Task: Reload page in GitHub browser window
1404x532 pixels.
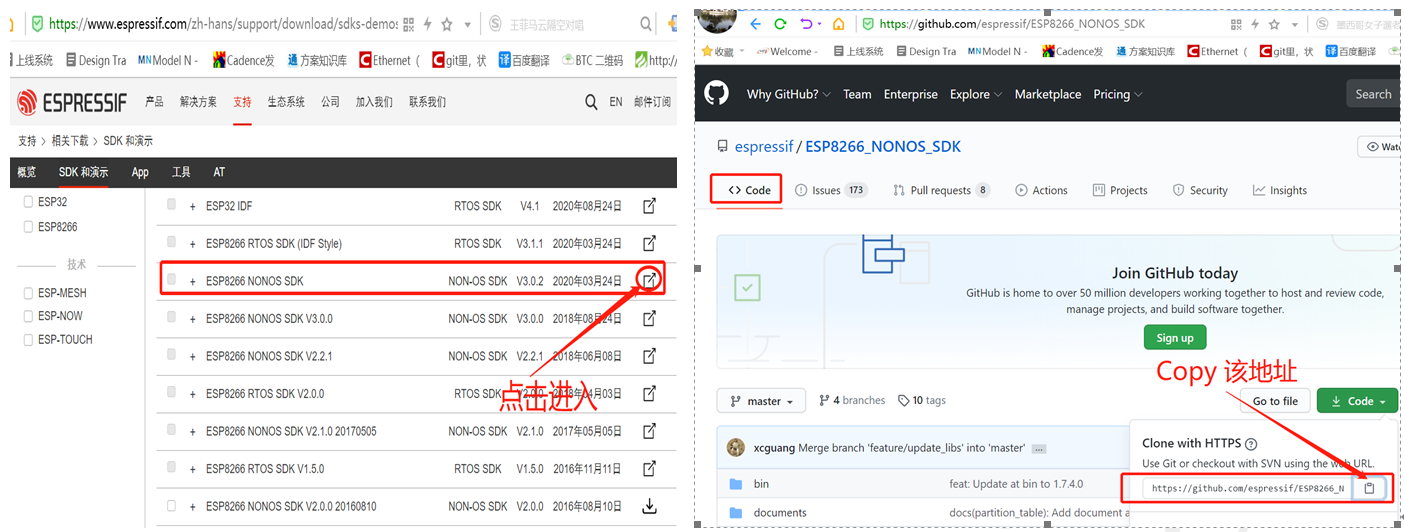Action: [x=781, y=24]
